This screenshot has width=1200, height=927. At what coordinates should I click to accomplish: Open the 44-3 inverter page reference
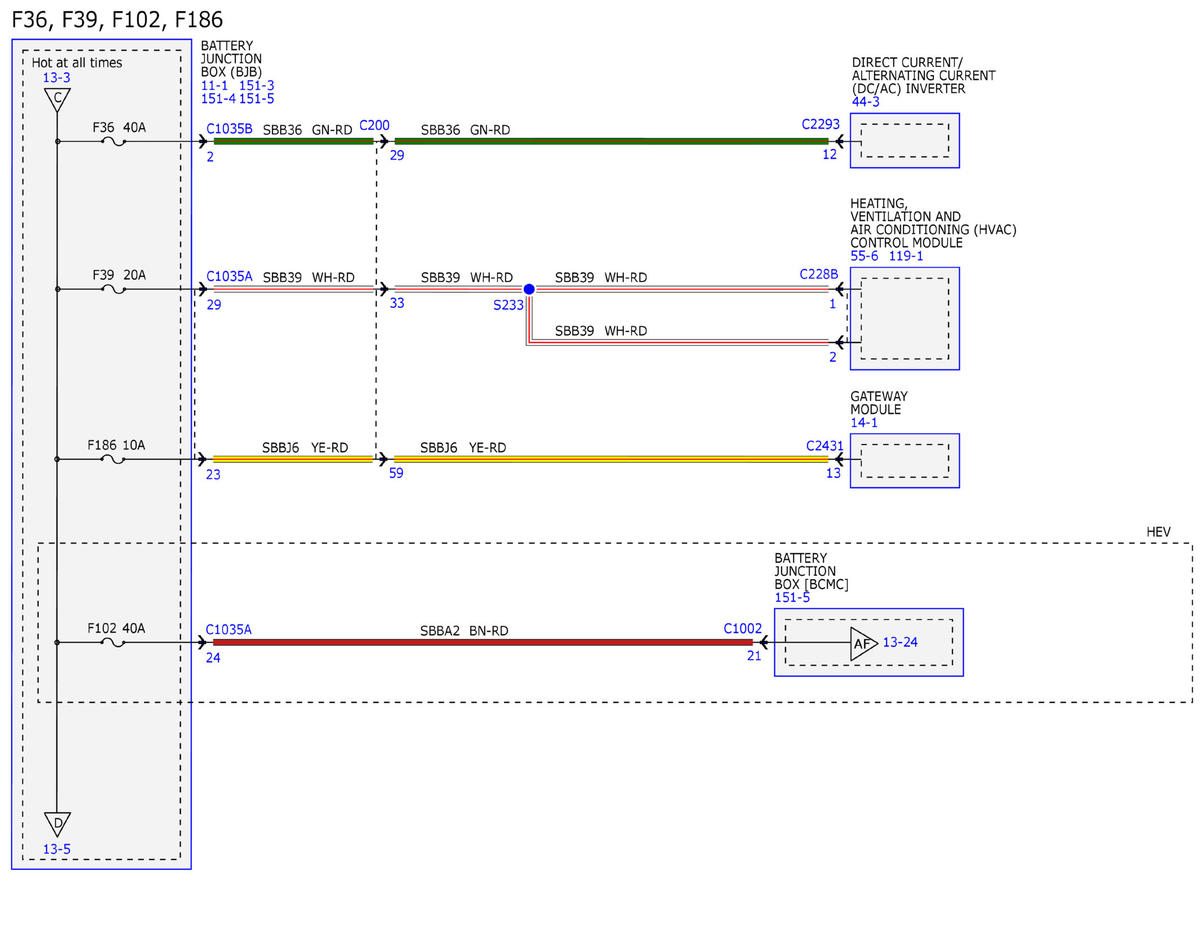click(x=866, y=101)
